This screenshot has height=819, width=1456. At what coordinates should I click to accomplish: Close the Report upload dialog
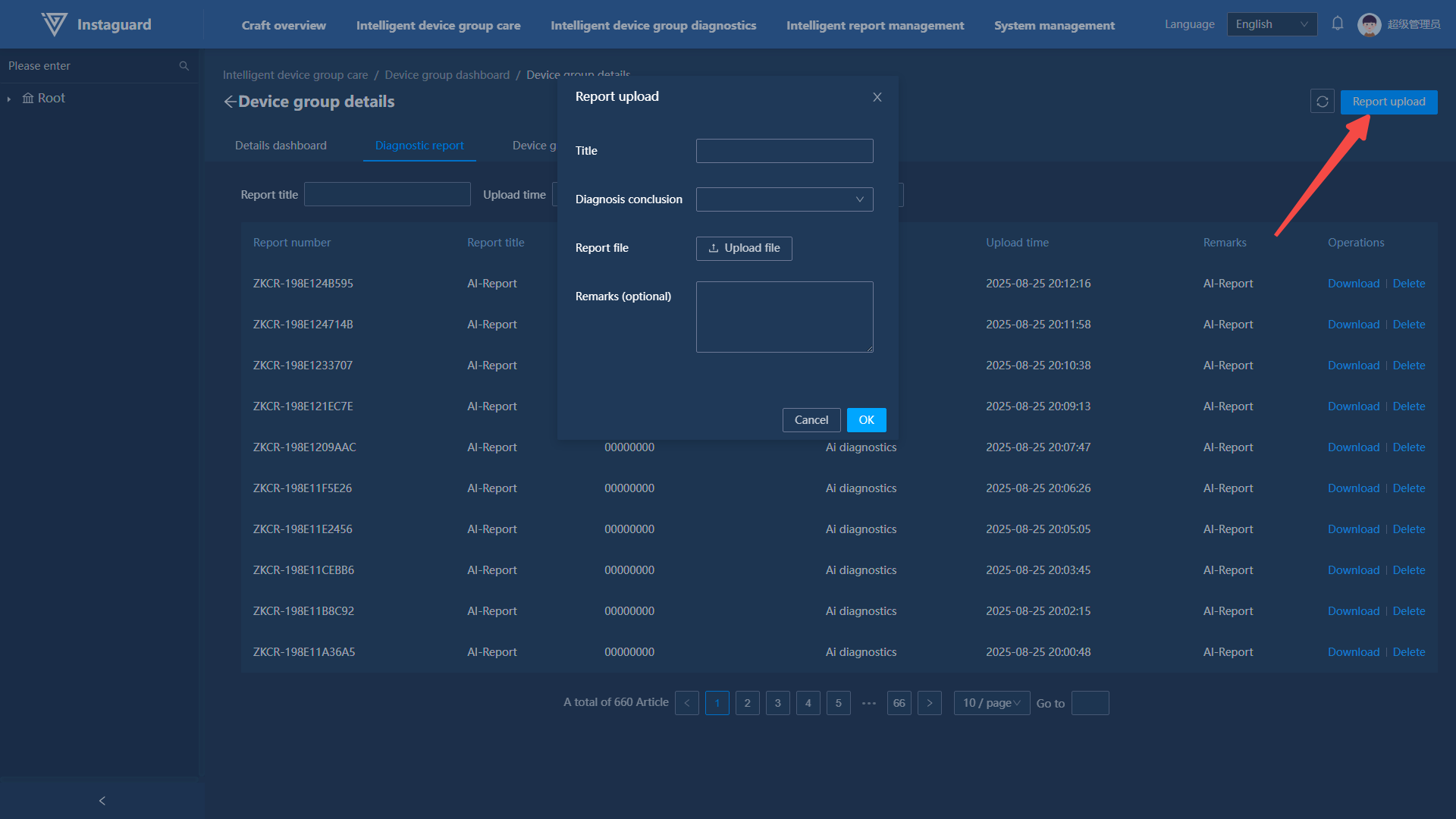click(877, 97)
